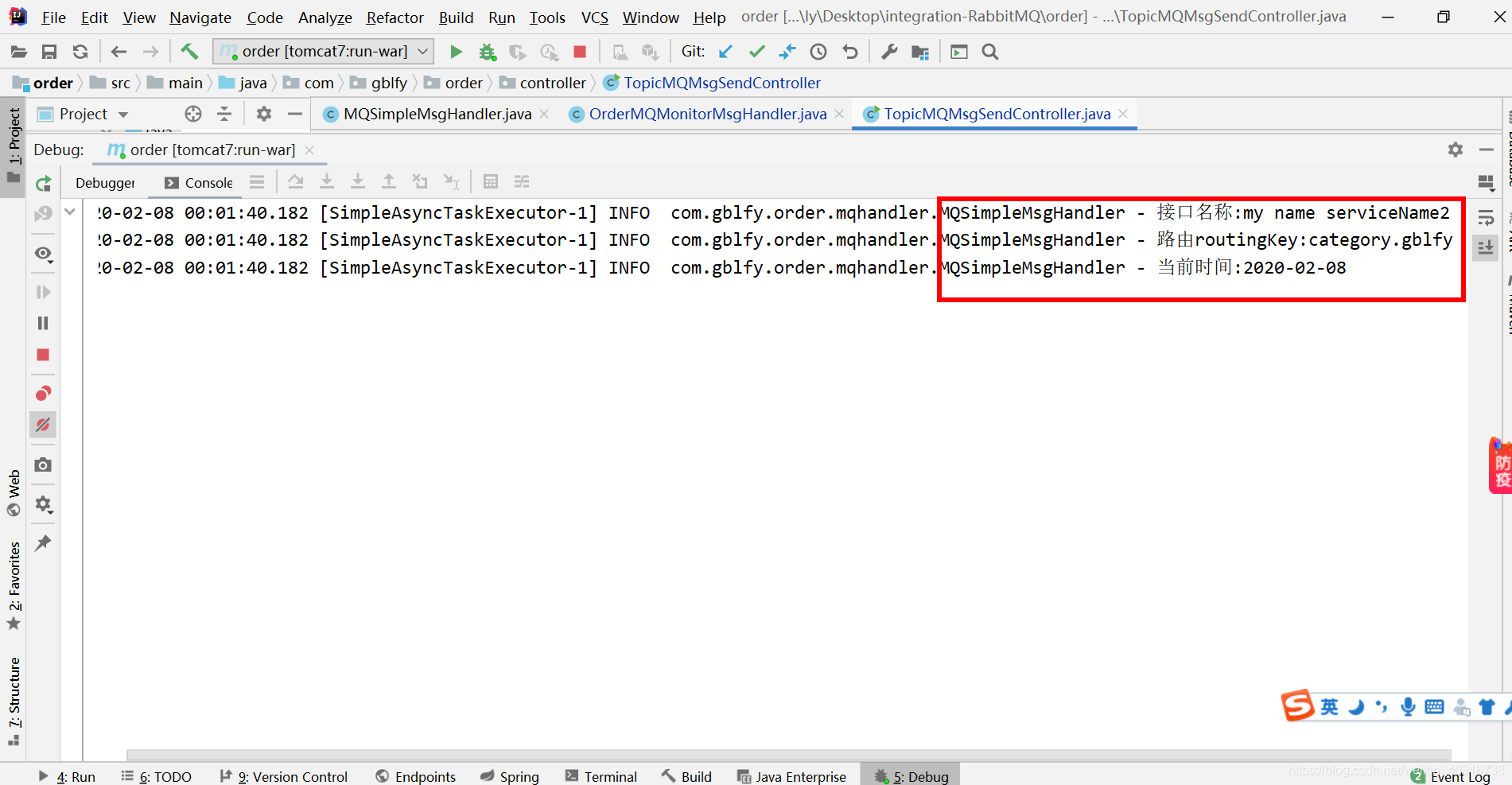Toggle scroll to end of console

pyautogui.click(x=1485, y=247)
